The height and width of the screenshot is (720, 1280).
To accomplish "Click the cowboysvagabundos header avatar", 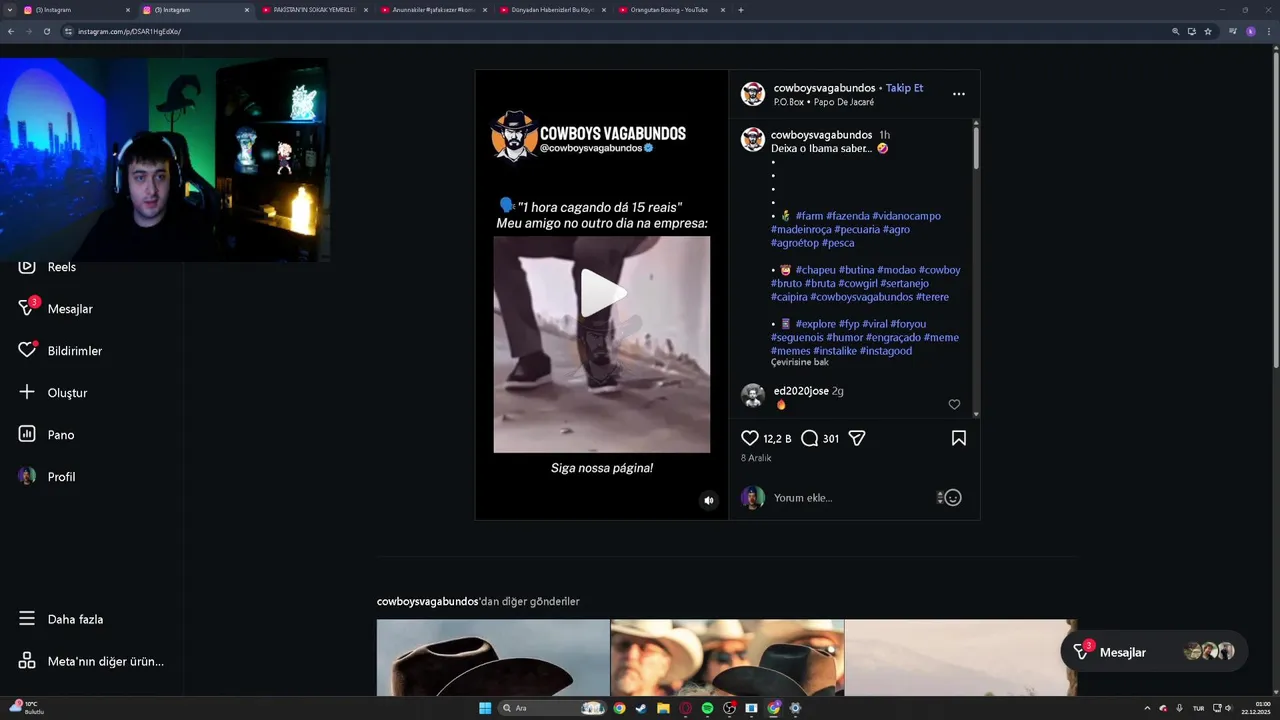I will coord(752,94).
